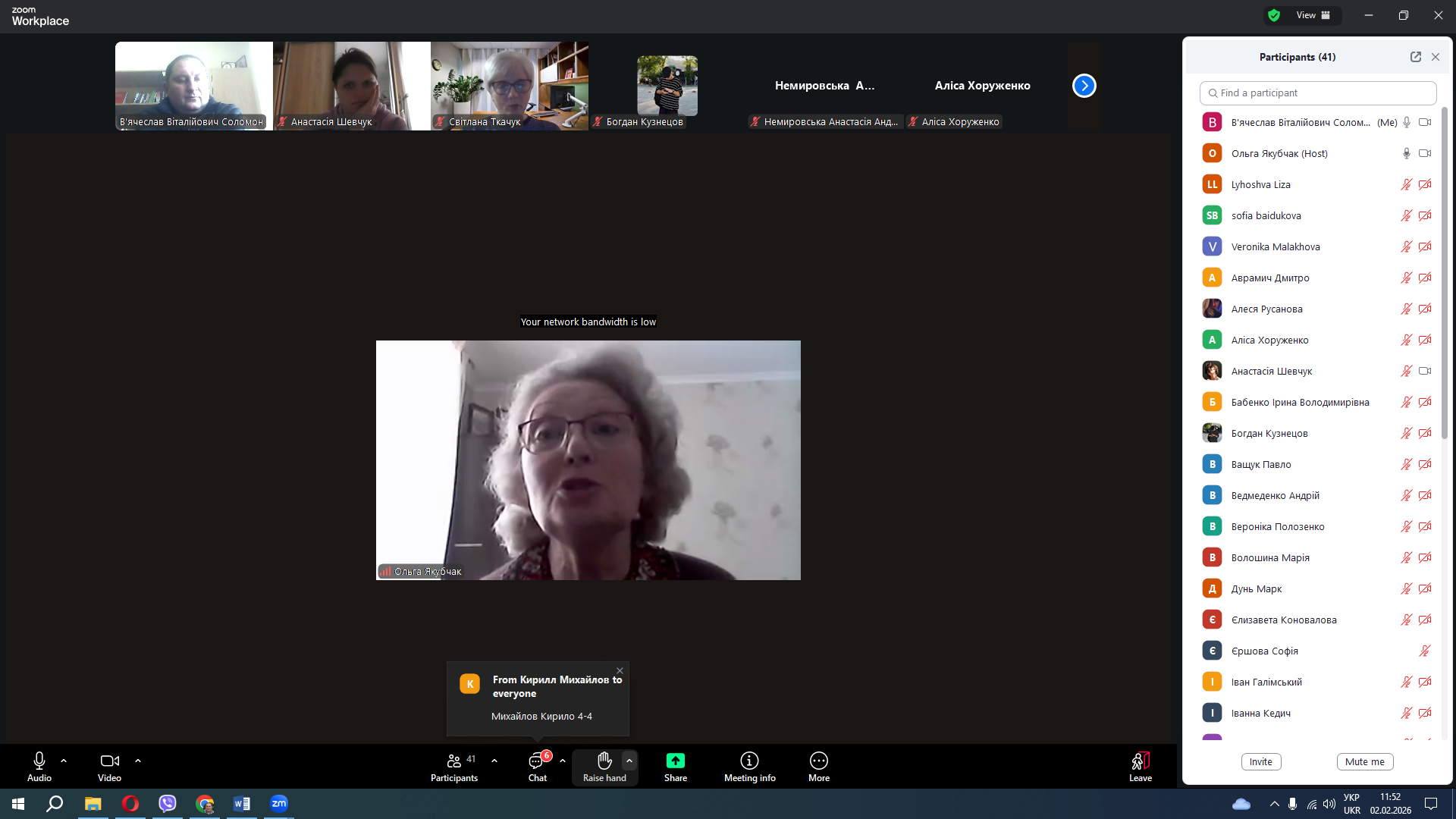Click the participants list scrollbar
The width and height of the screenshot is (1456, 819).
[1444, 273]
